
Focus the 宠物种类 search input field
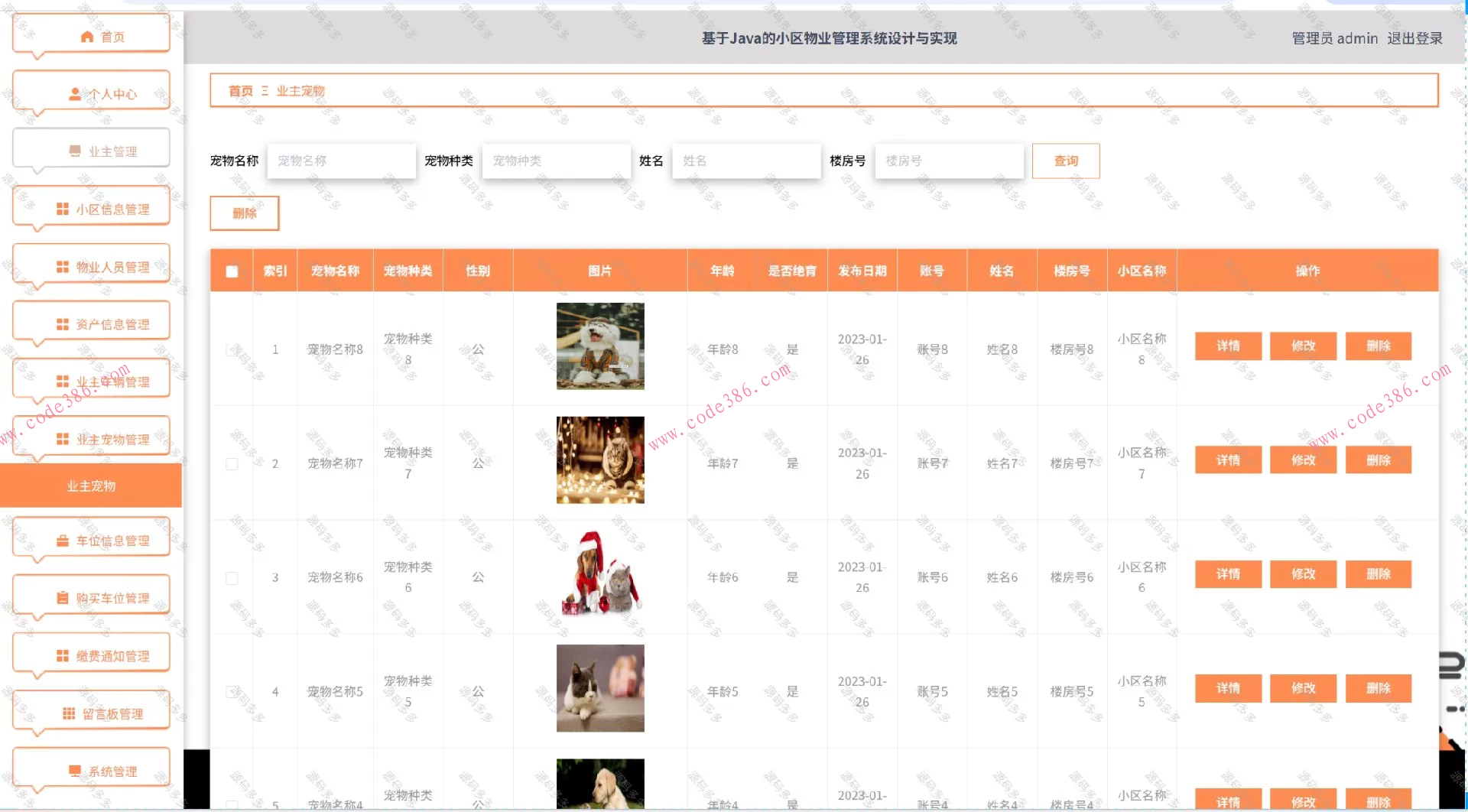coord(556,161)
